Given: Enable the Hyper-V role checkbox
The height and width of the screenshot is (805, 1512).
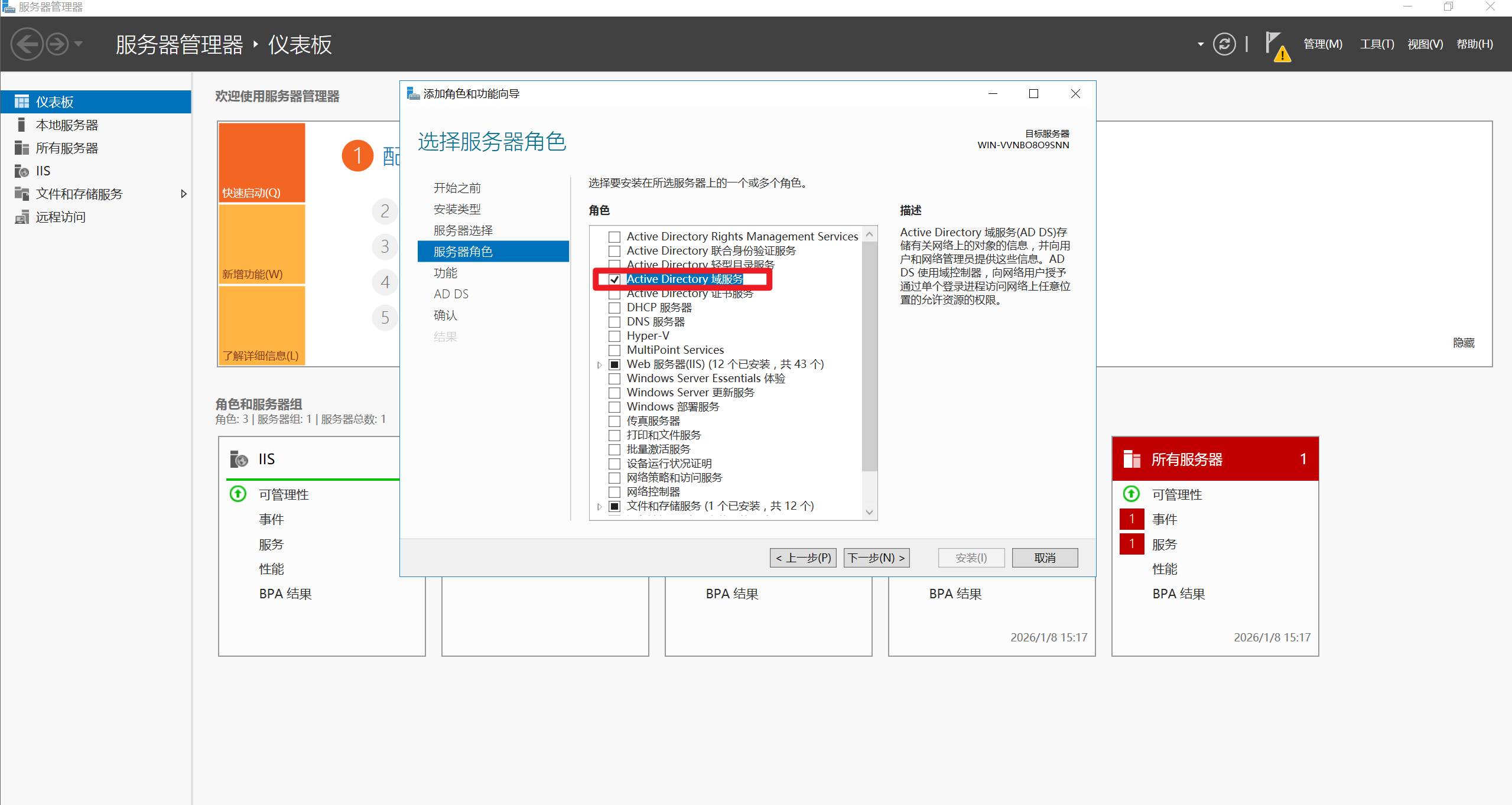Looking at the screenshot, I should pos(614,336).
